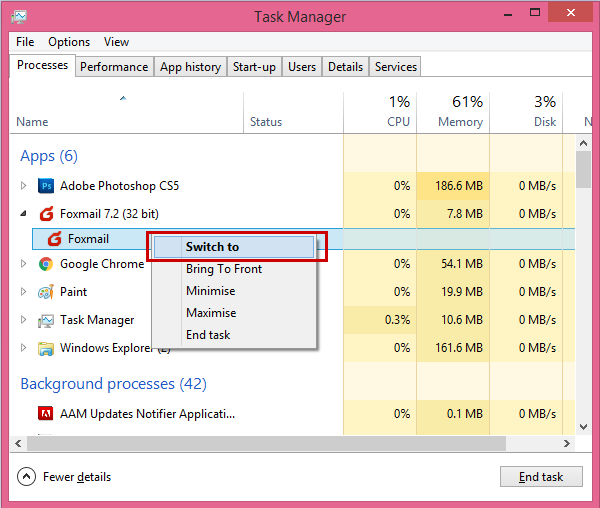Click the Paint app icon

tap(46, 292)
